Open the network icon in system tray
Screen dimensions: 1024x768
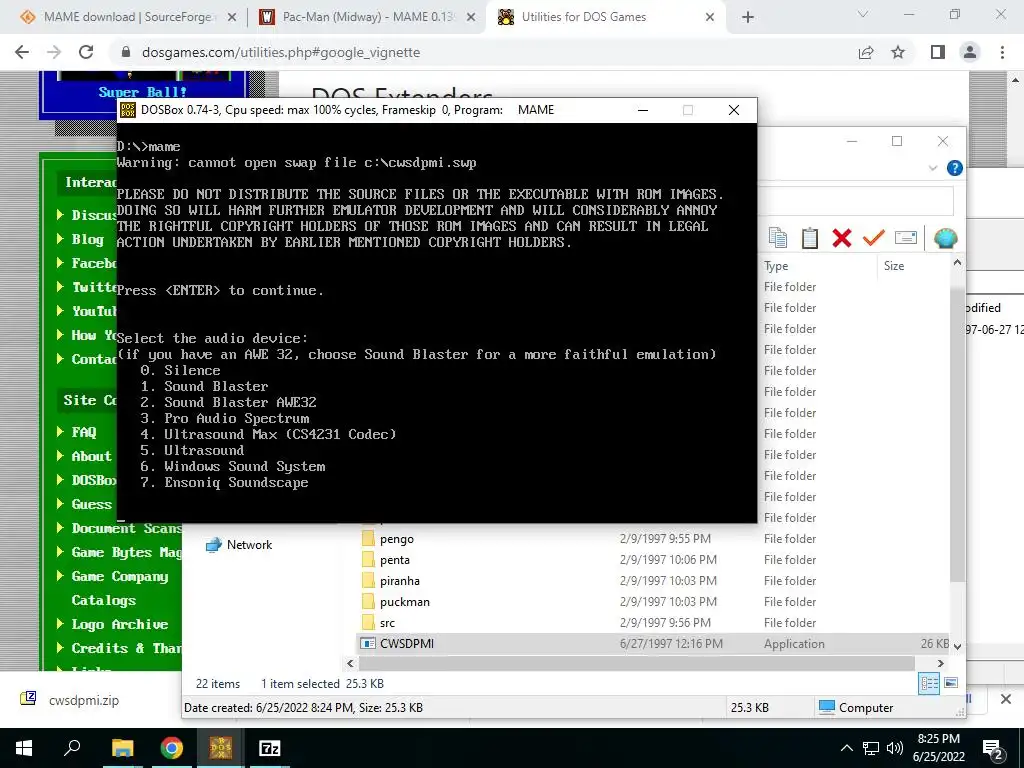point(871,748)
